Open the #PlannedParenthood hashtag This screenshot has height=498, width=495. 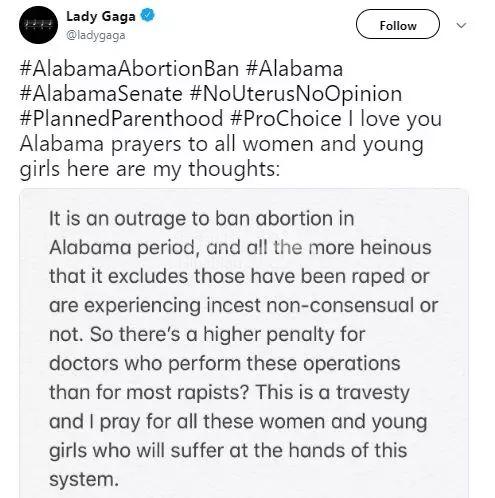(121, 119)
